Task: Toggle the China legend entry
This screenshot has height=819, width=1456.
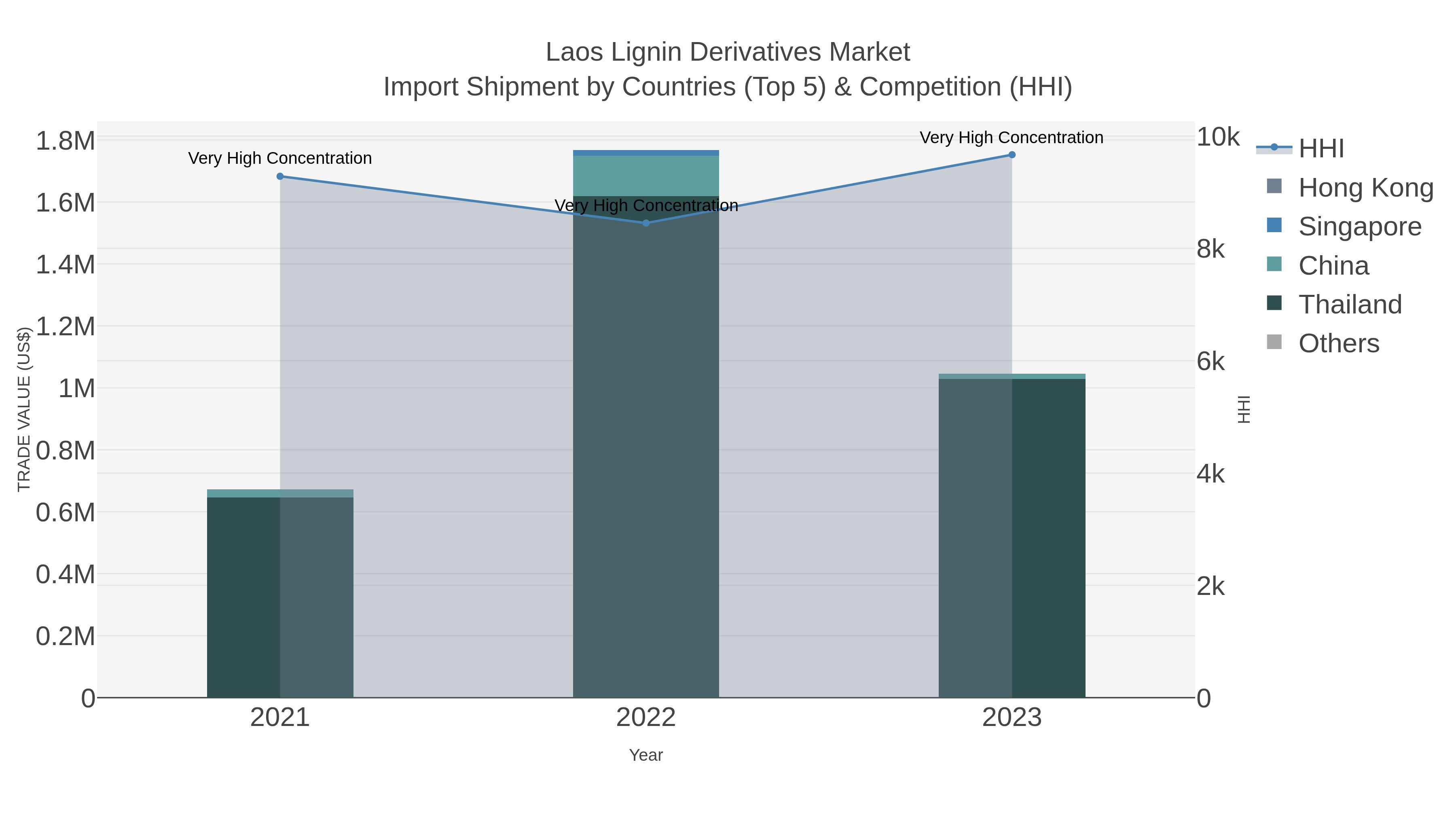Action: 1318,265
